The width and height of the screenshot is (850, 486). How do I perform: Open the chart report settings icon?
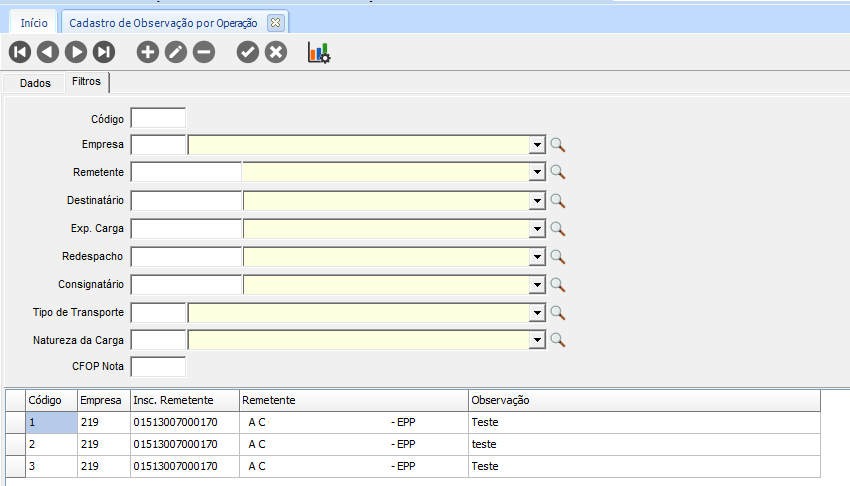click(x=319, y=53)
